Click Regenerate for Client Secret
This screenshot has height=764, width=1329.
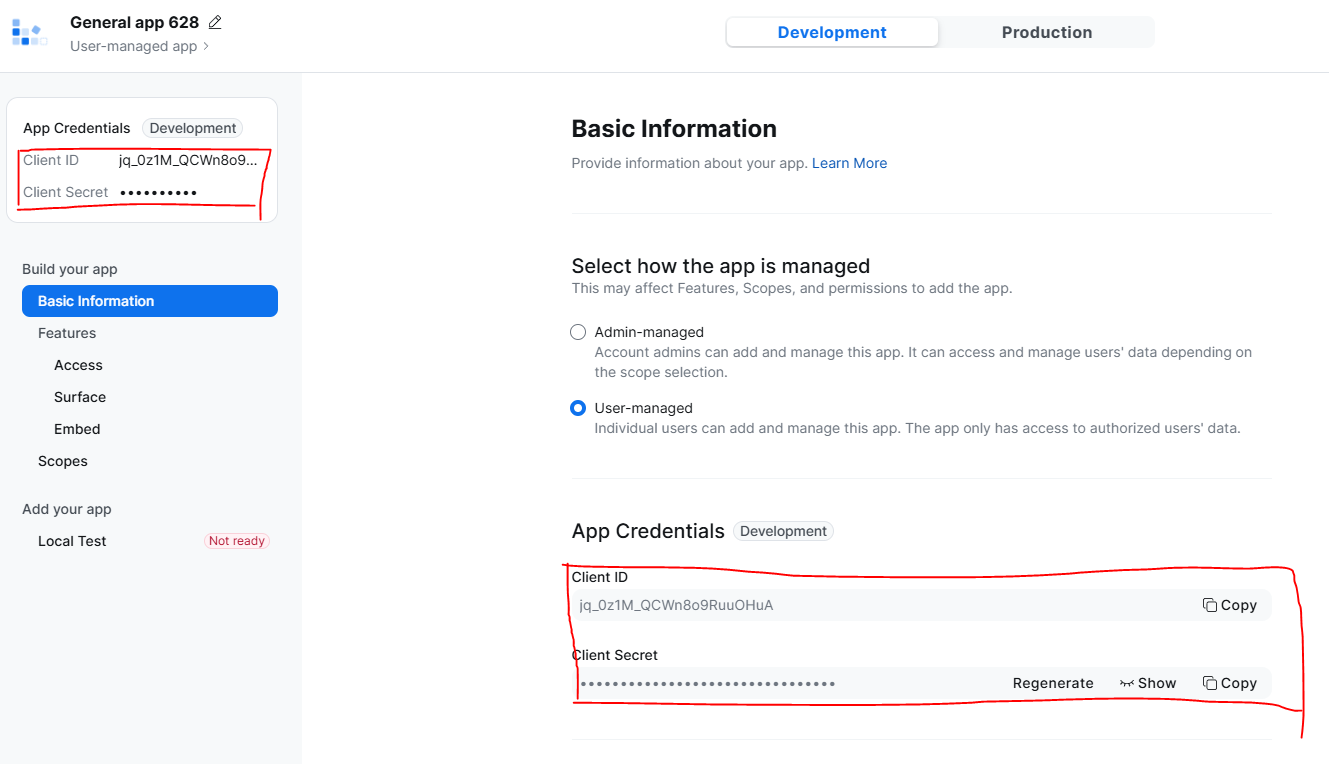pos(1053,683)
